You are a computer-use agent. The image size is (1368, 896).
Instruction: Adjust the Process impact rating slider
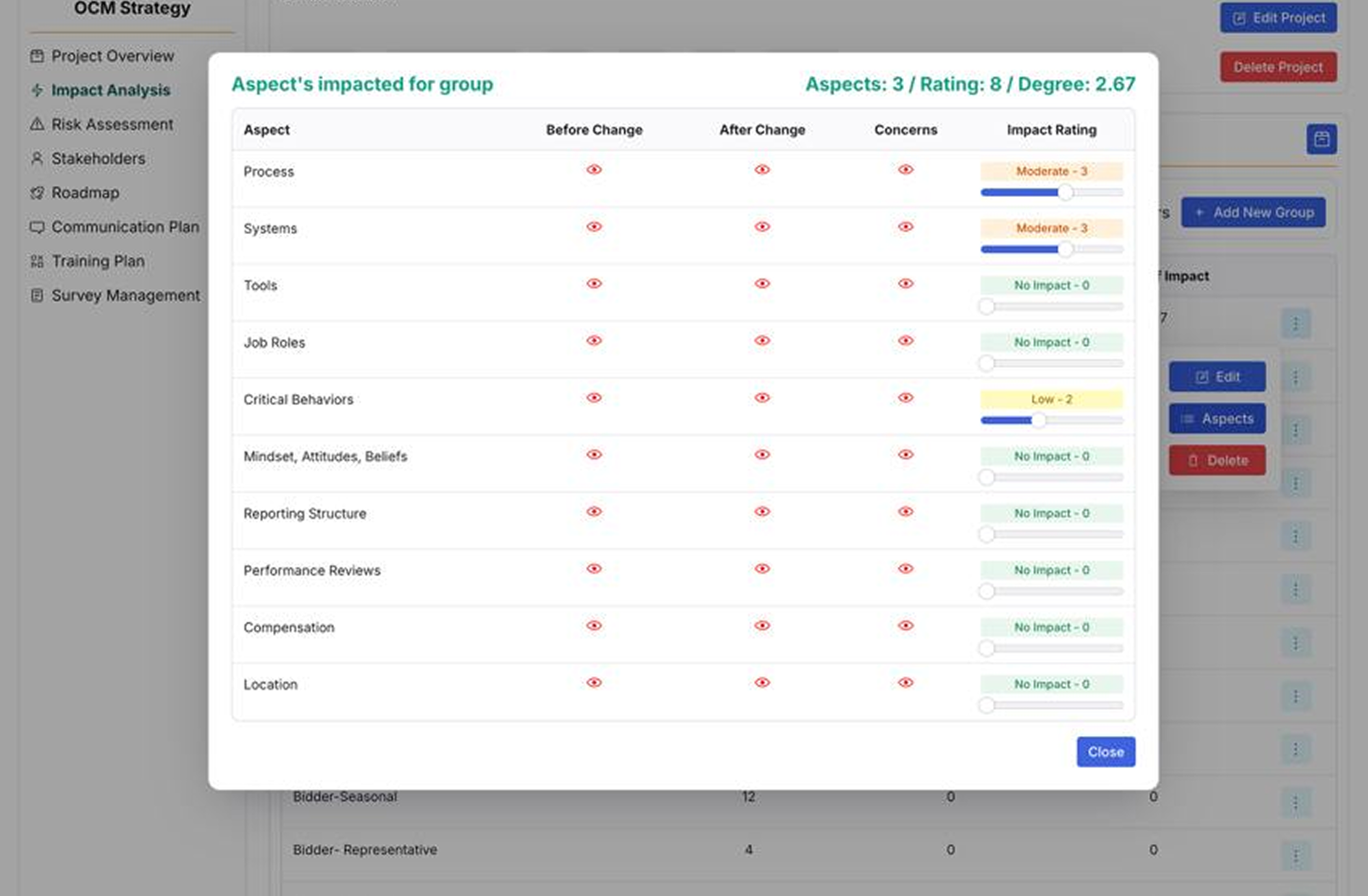[1053, 192]
